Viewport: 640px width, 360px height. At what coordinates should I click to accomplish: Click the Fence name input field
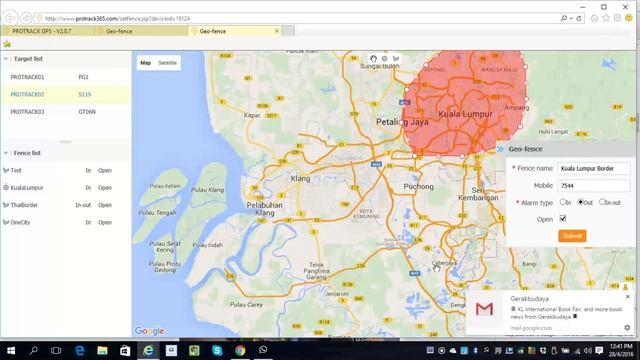[x=593, y=168]
